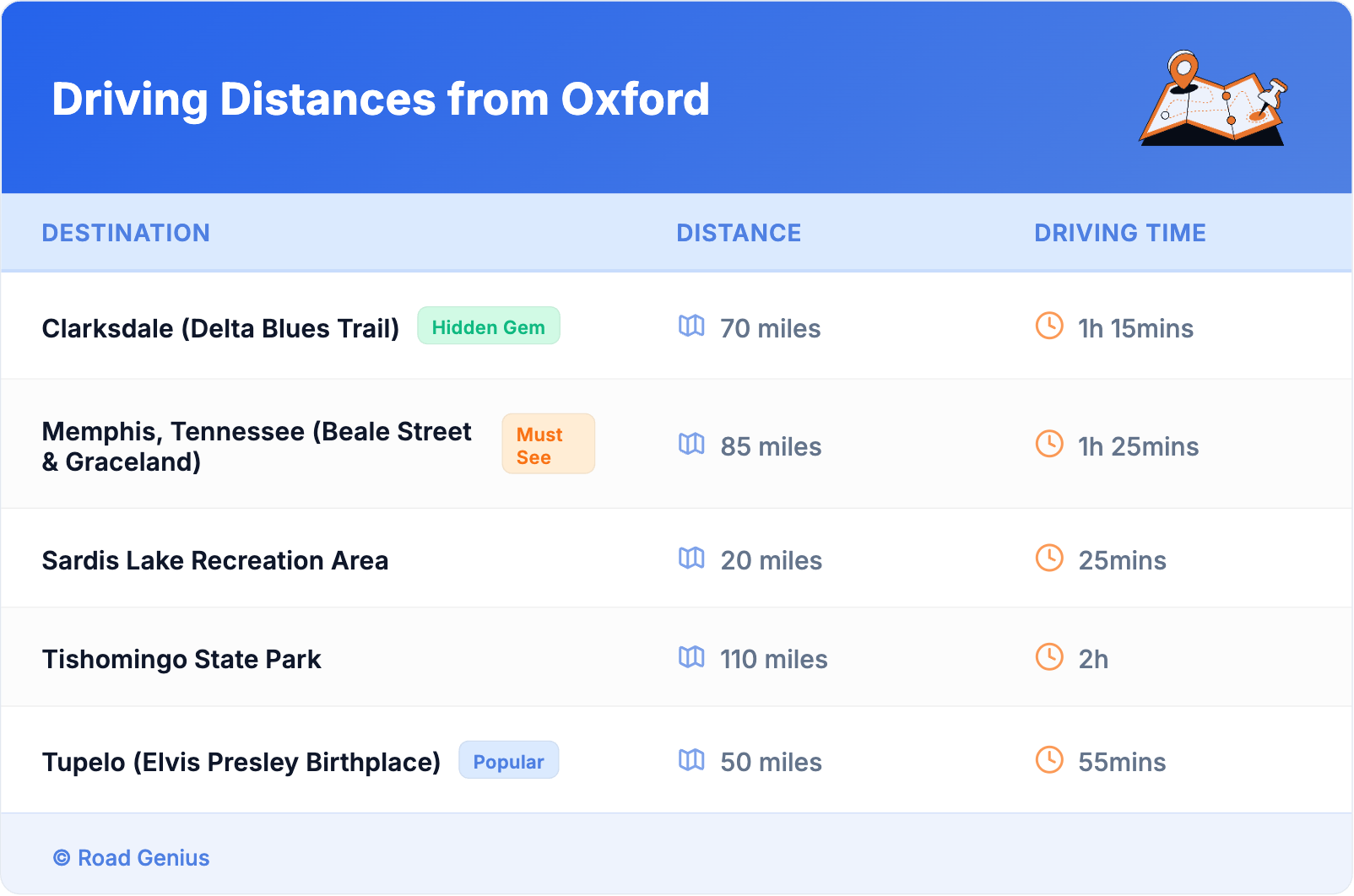
Task: Select the Hidden Gem badge
Action: point(488,327)
